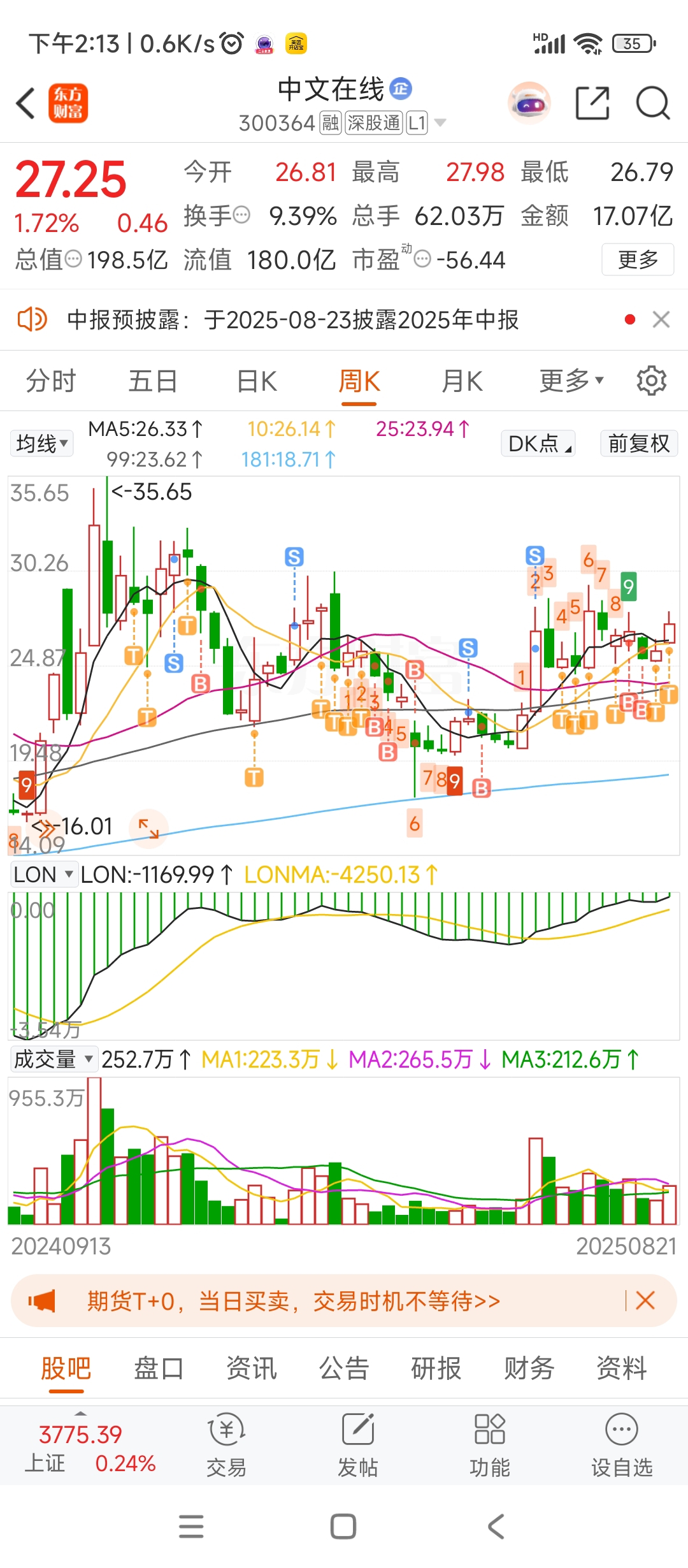Open the 东方财富 logo icon
Image resolution: width=688 pixels, height=1568 pixels.
(68, 103)
